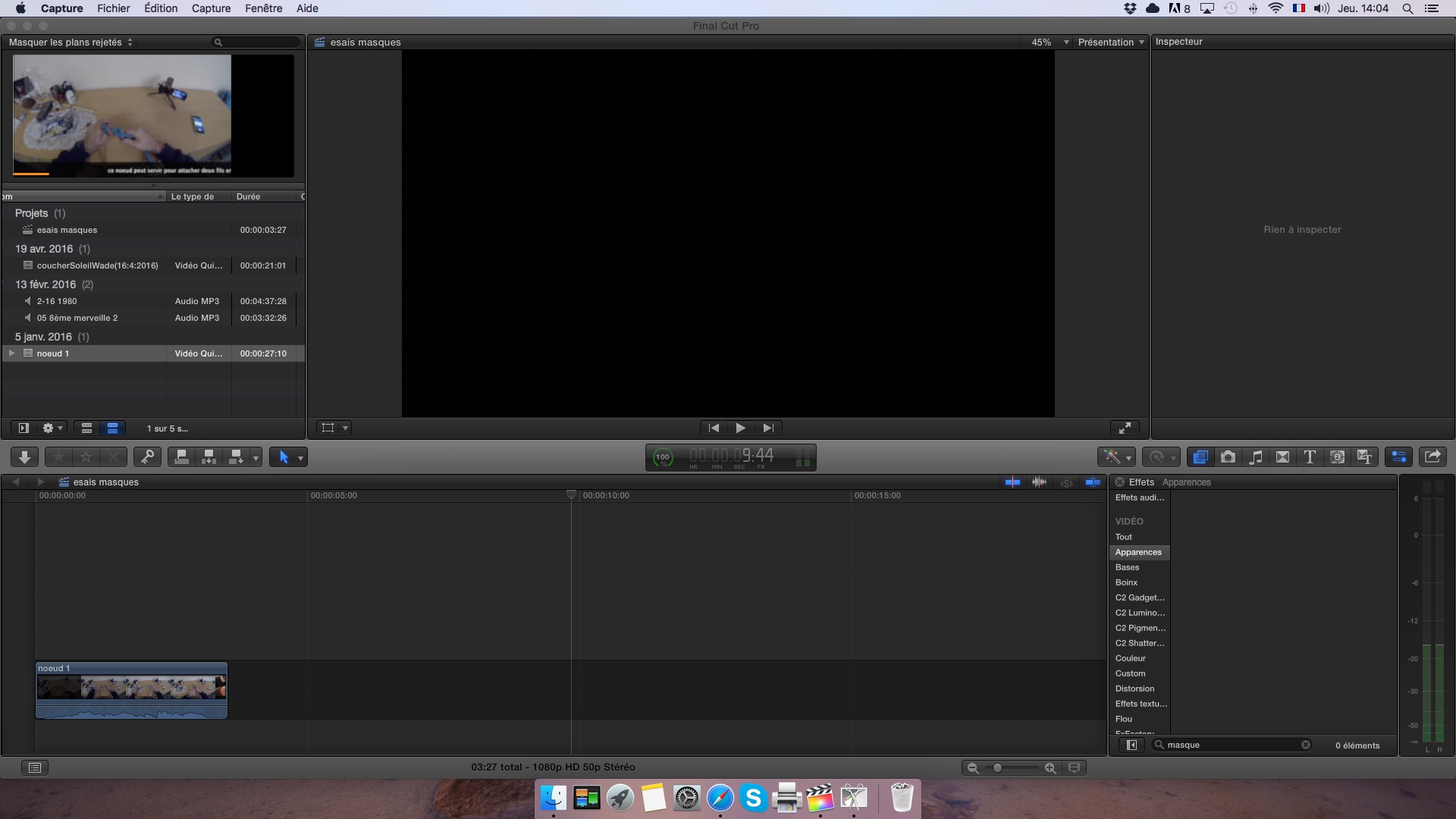Show the Photos browser camera icon
This screenshot has height=819, width=1456.
pos(1228,457)
